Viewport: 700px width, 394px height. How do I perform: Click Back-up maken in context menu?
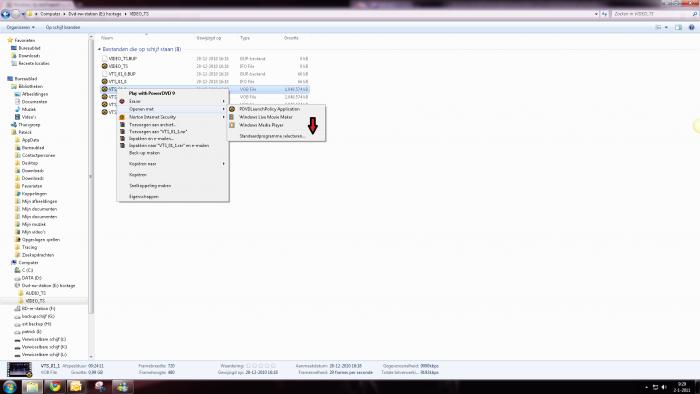coord(144,153)
